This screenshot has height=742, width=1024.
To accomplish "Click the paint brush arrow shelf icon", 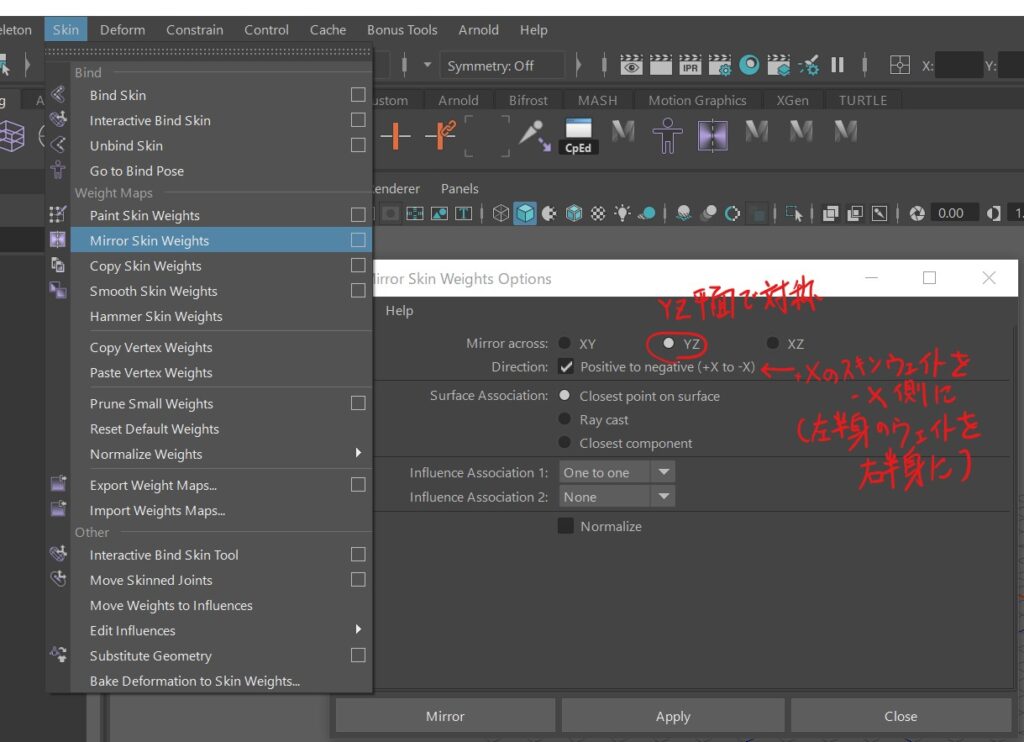I will [534, 135].
